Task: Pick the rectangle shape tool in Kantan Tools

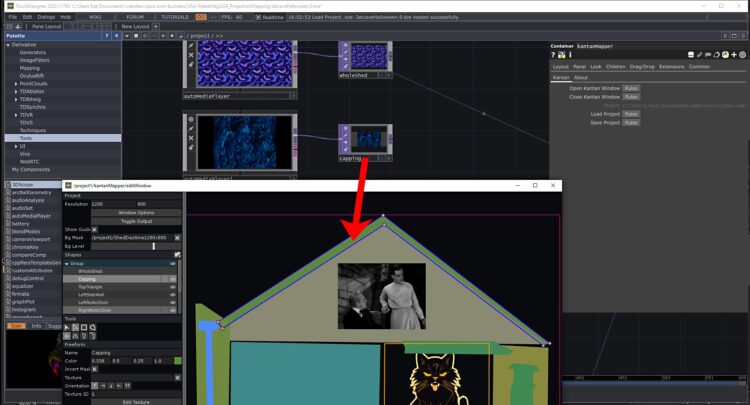Action: click(84, 328)
